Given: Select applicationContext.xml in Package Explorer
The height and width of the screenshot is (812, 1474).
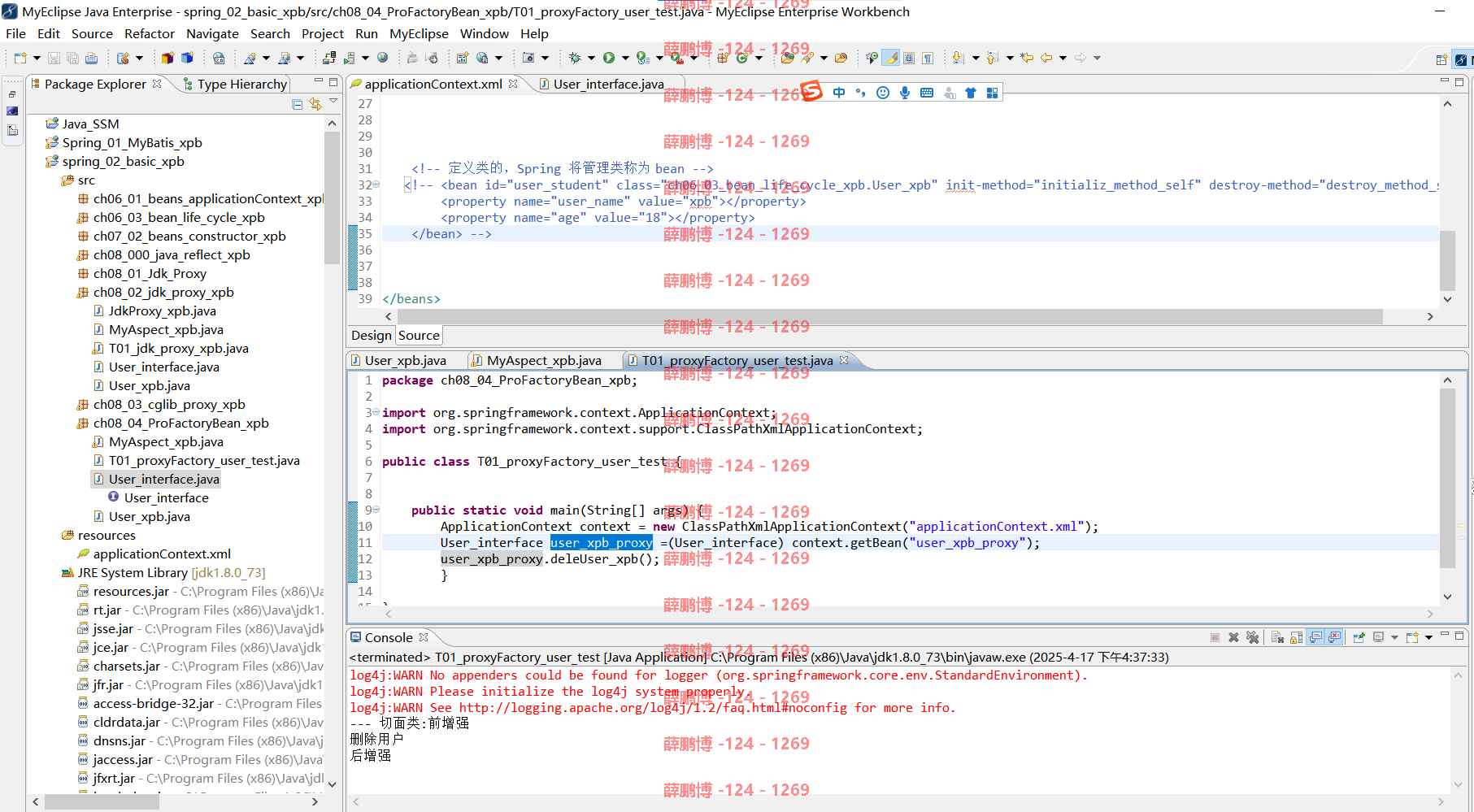Looking at the screenshot, I should coord(154,554).
